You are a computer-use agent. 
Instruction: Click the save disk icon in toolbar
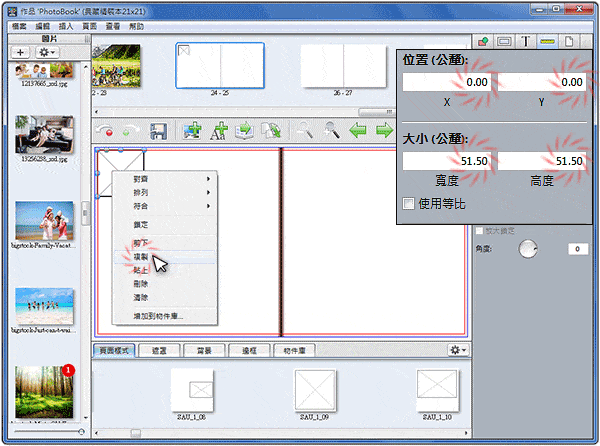[x=157, y=131]
